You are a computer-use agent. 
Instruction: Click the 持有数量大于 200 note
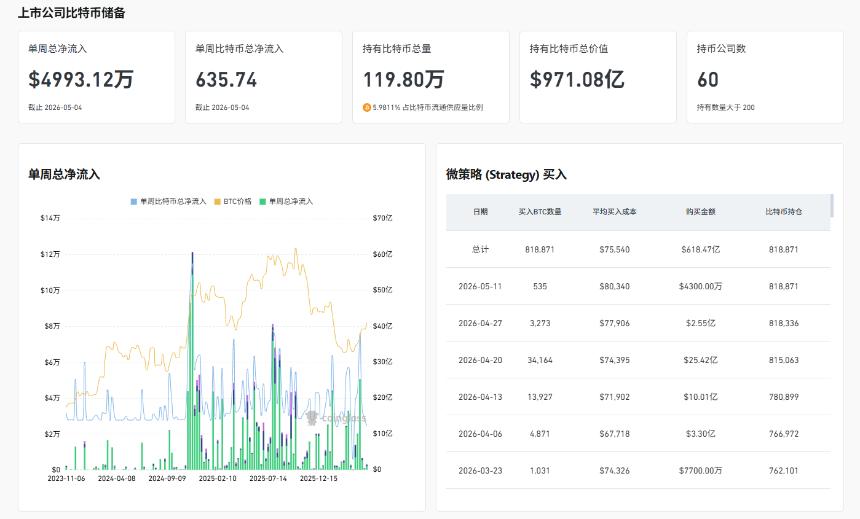coord(726,108)
